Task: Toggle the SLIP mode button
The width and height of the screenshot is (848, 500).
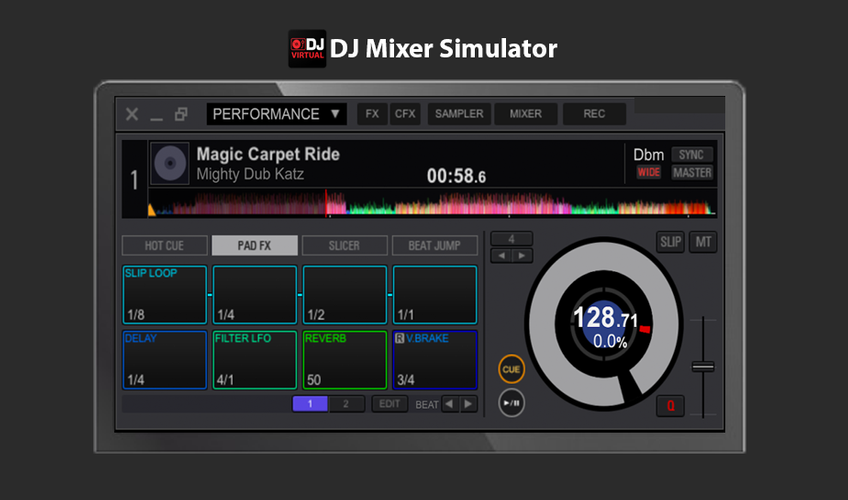Action: [671, 242]
